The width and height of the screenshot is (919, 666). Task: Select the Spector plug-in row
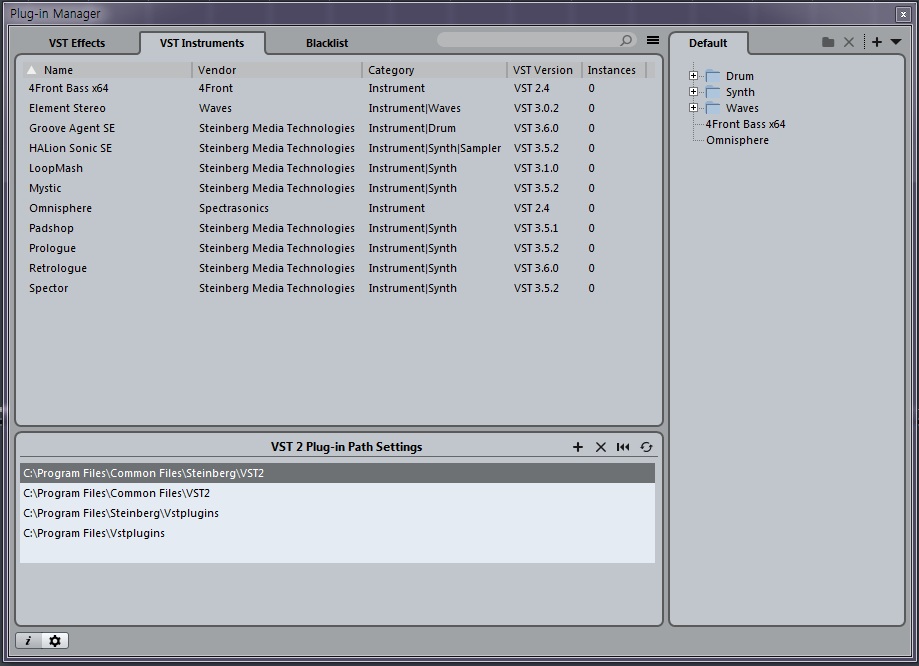tap(339, 287)
